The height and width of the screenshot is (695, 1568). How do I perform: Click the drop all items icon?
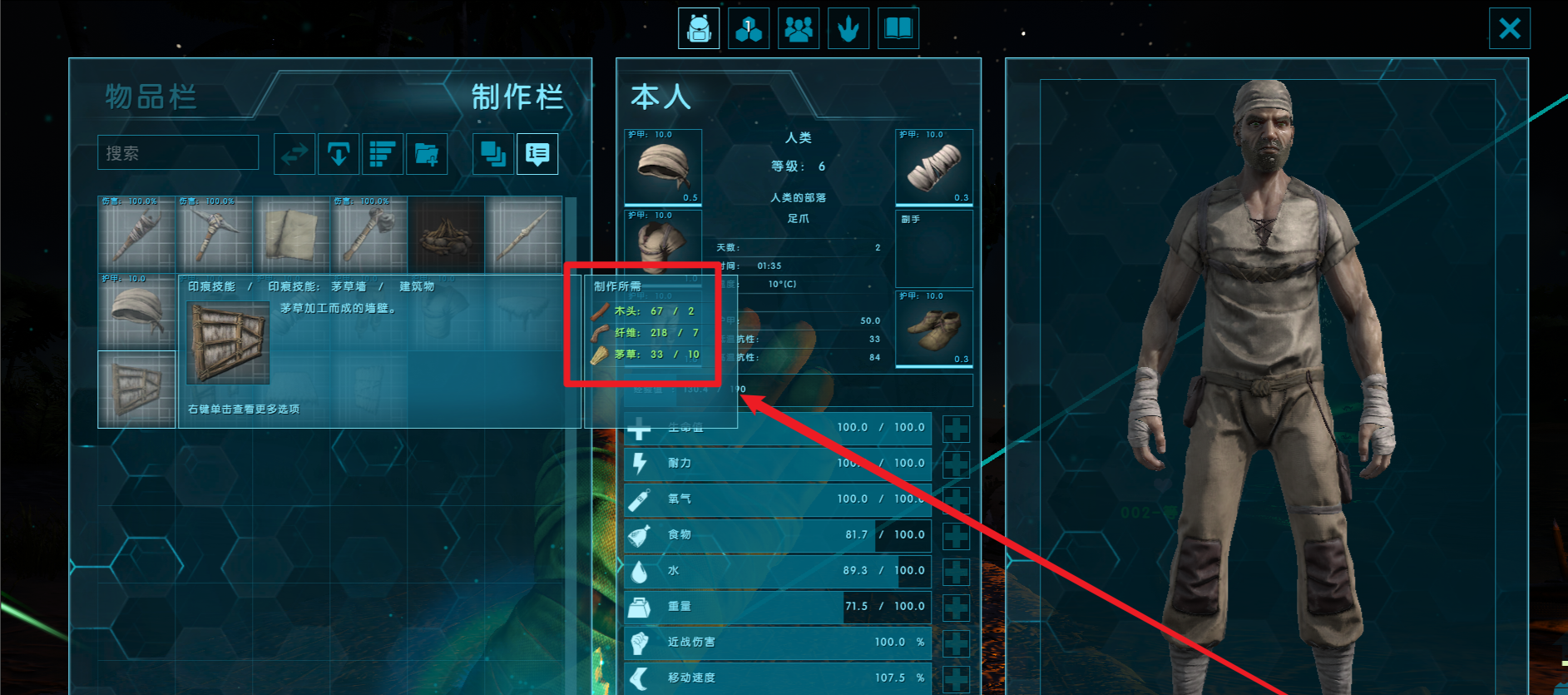pyautogui.click(x=339, y=154)
